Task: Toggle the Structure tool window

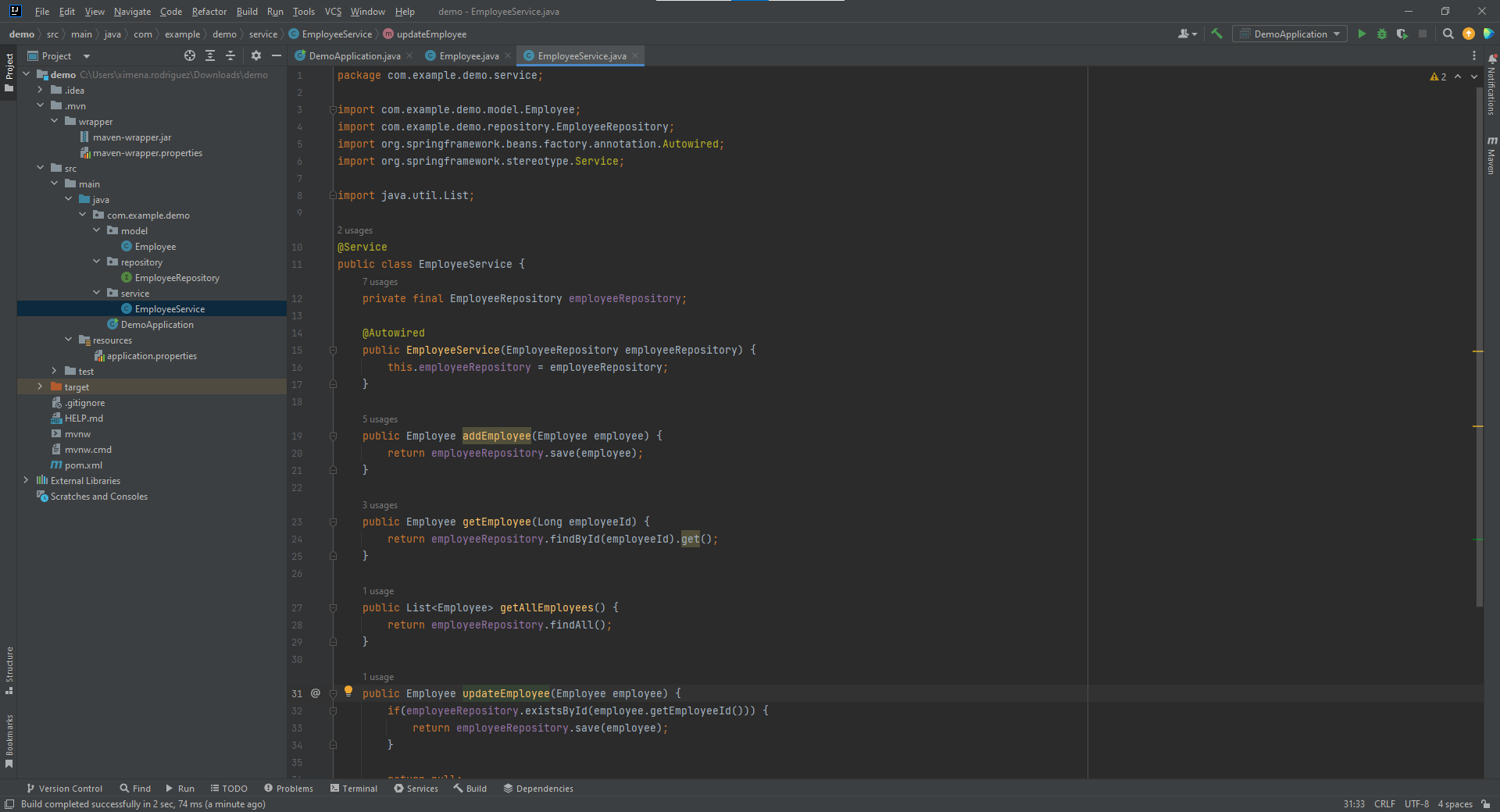Action: (x=9, y=670)
